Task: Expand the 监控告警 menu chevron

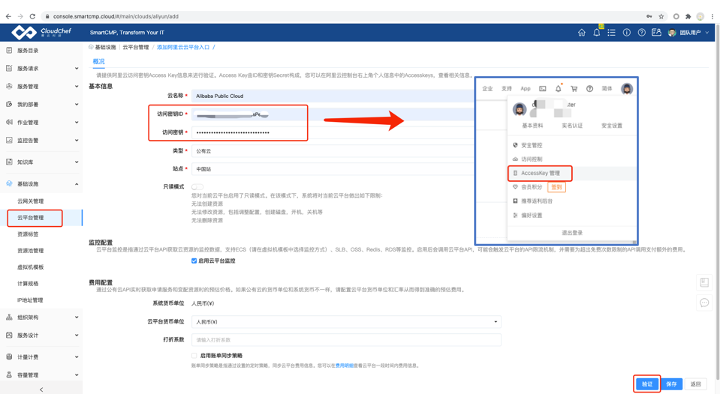Action: coord(76,140)
